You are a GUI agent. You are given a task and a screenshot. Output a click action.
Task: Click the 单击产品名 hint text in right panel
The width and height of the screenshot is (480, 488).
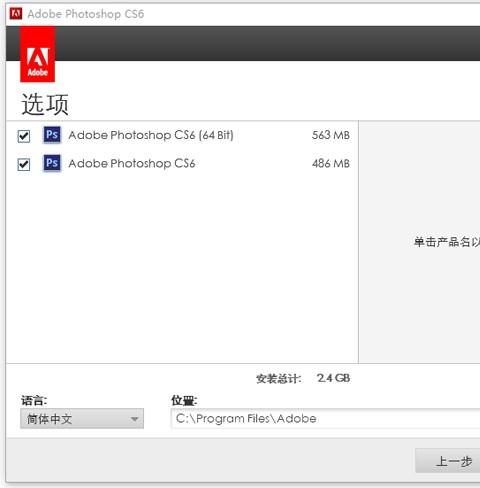(447, 242)
